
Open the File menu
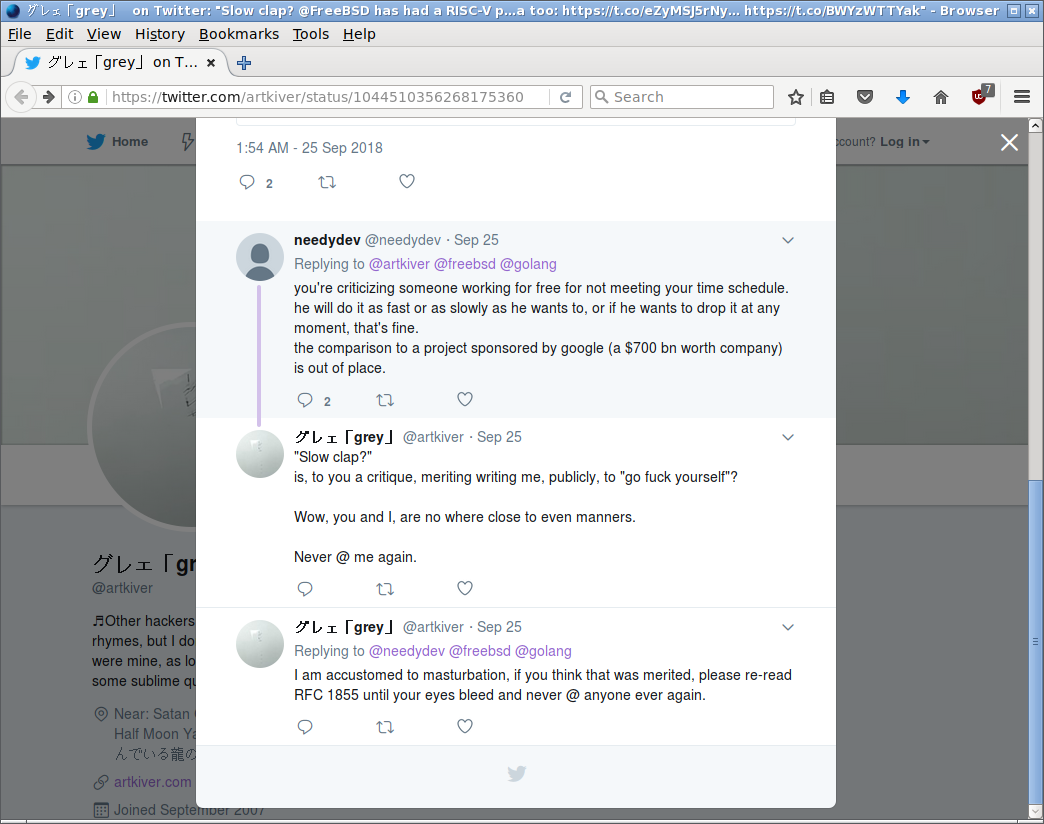[19, 34]
